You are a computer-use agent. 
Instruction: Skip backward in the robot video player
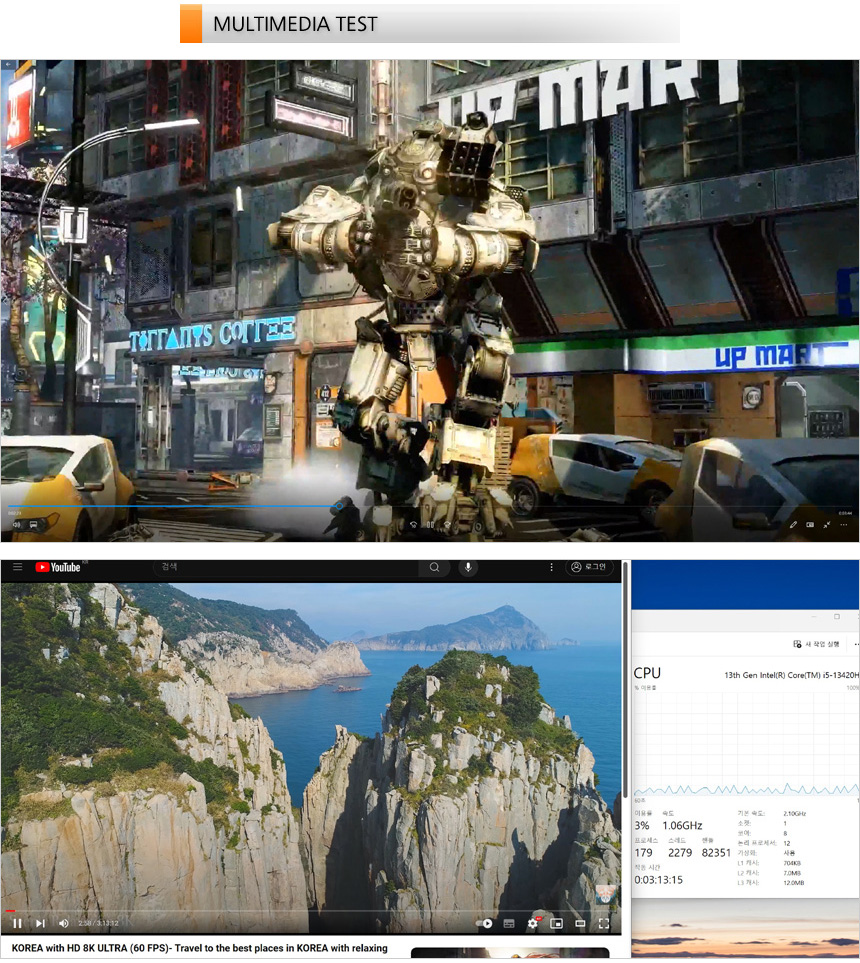(x=413, y=524)
